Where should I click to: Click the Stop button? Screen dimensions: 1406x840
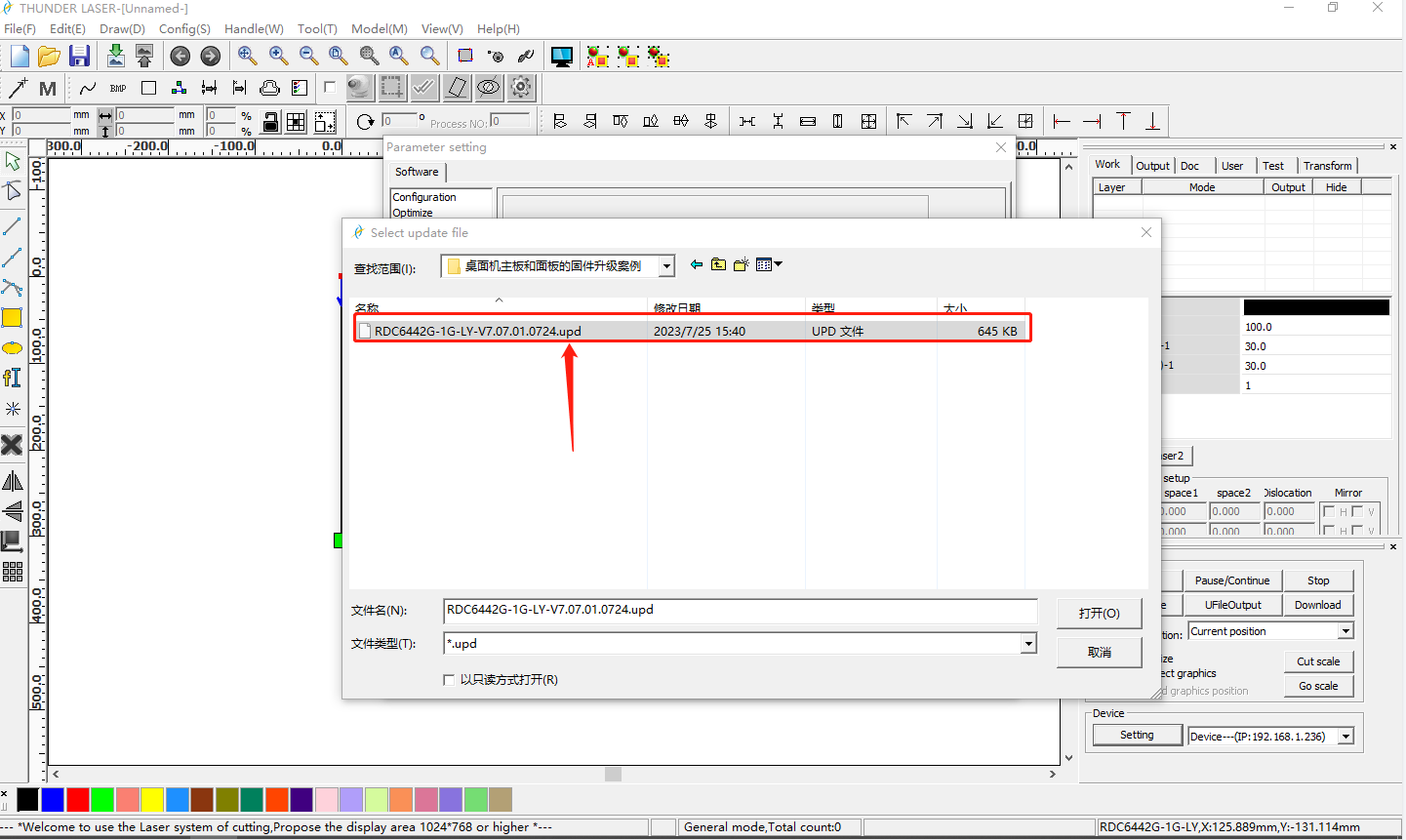point(1318,580)
